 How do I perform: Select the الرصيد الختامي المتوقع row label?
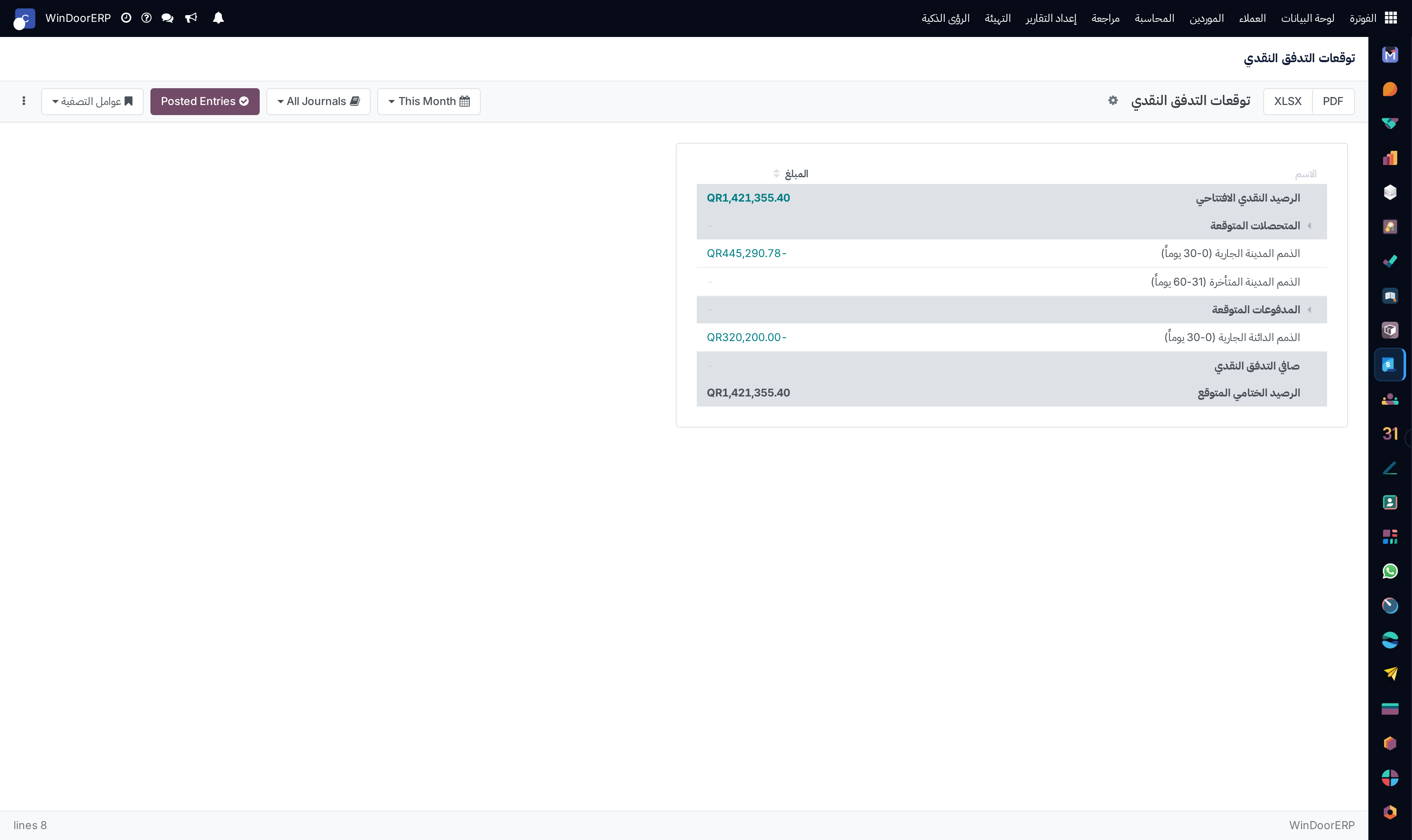pyautogui.click(x=1248, y=393)
